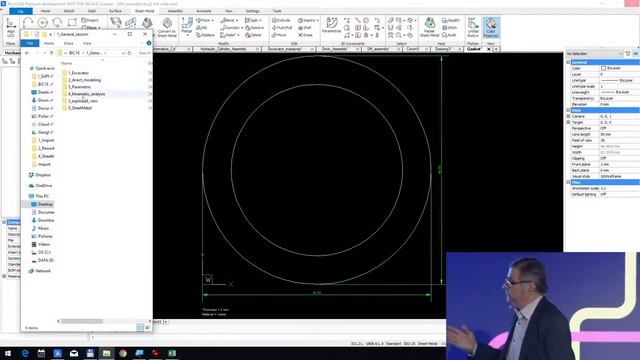Open OneDrive in Explorer navigation pane
Viewport: 640px width, 360px height.
pos(40,186)
